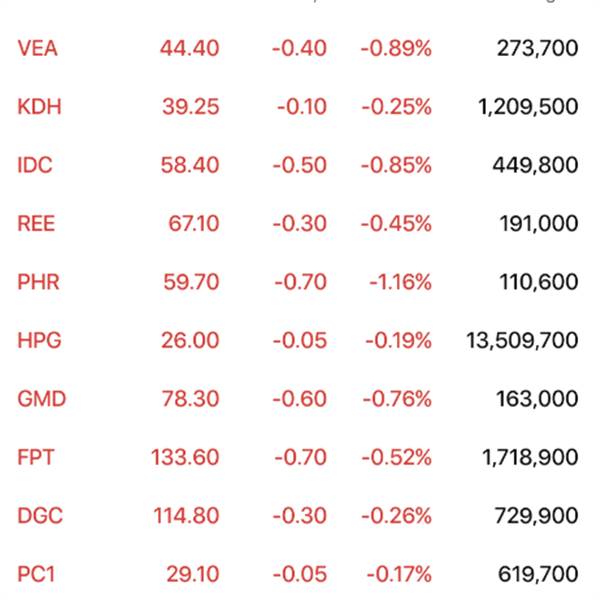Select the -0.89% change for VEA

coord(397,47)
